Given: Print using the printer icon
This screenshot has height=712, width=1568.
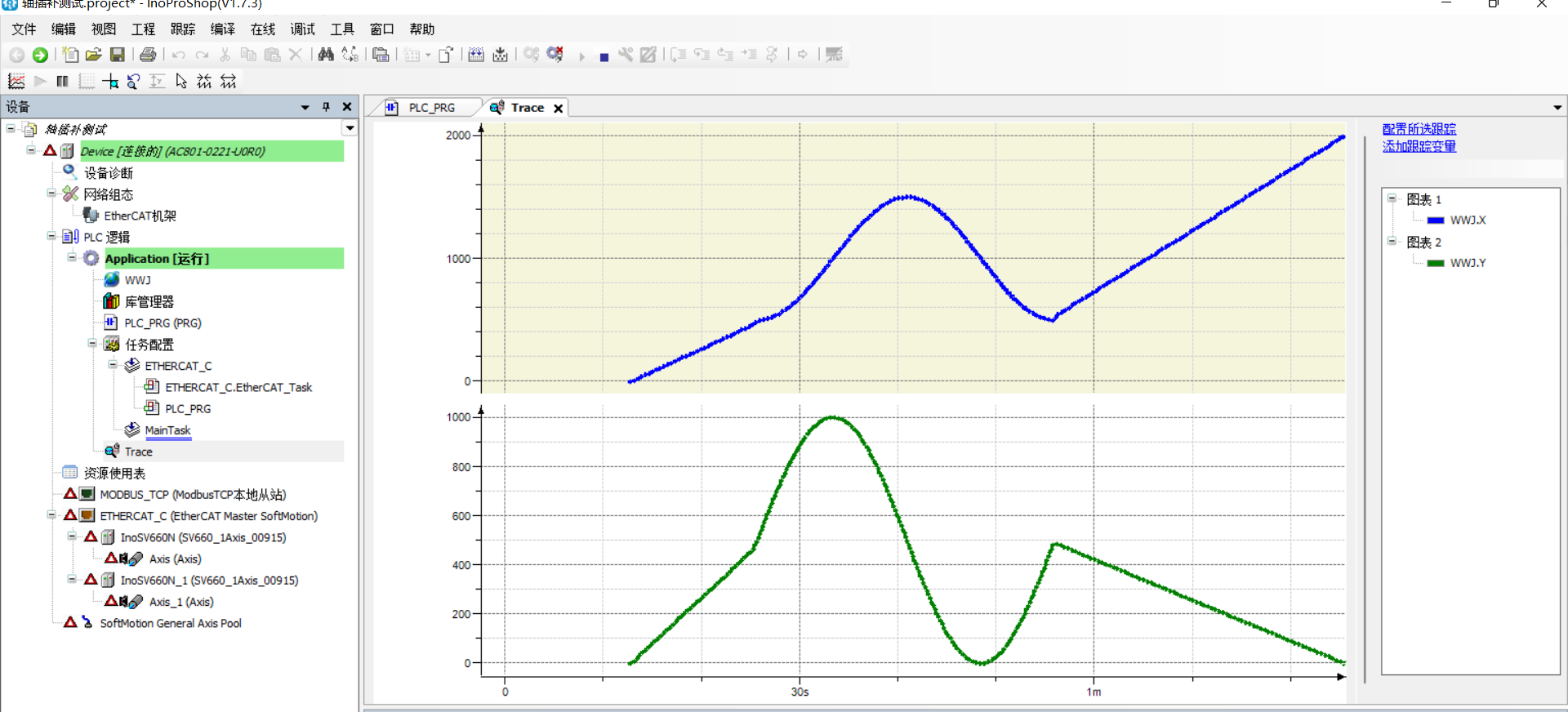Looking at the screenshot, I should point(148,55).
